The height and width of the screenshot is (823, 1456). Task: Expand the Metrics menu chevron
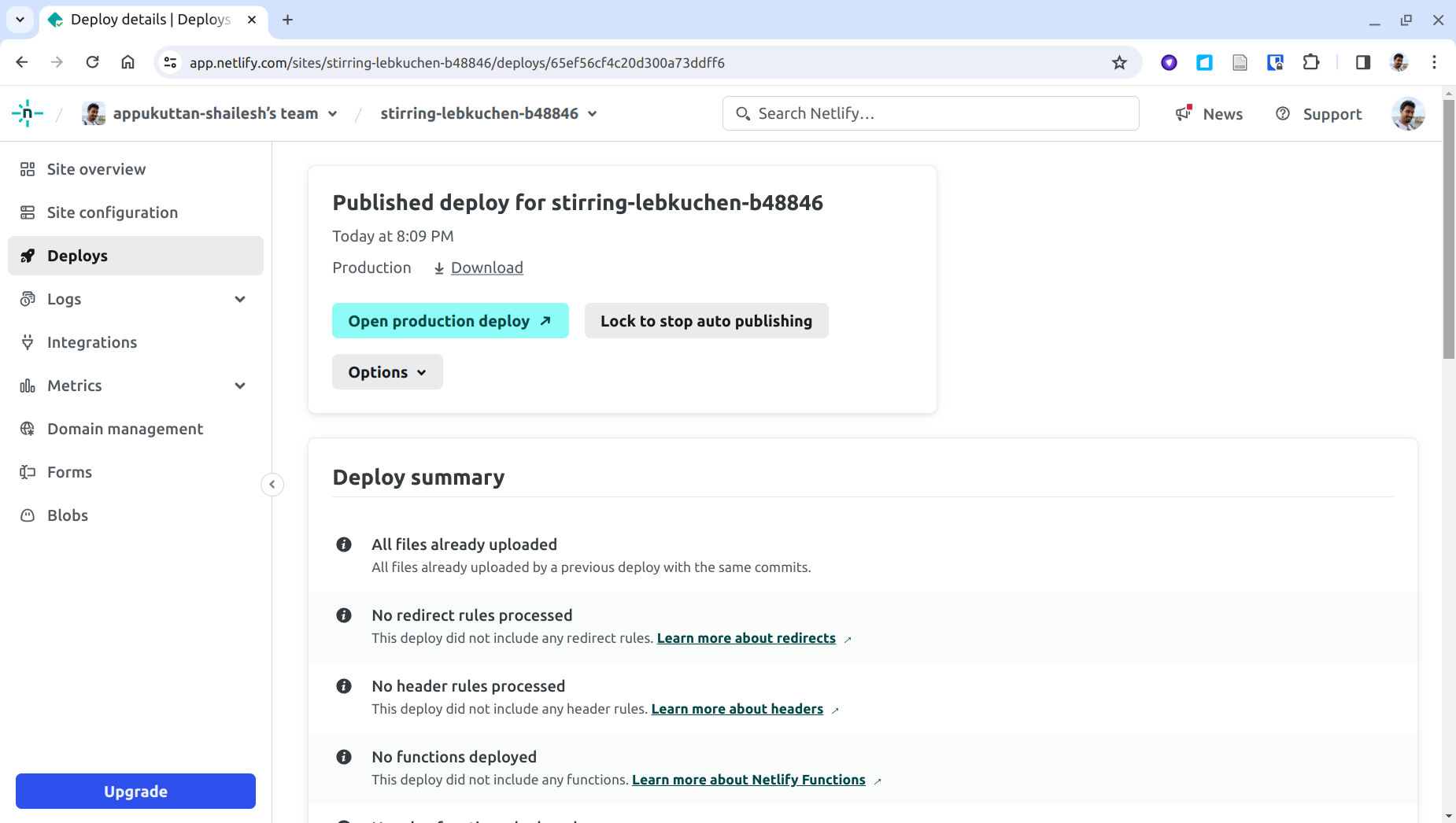pyautogui.click(x=240, y=386)
